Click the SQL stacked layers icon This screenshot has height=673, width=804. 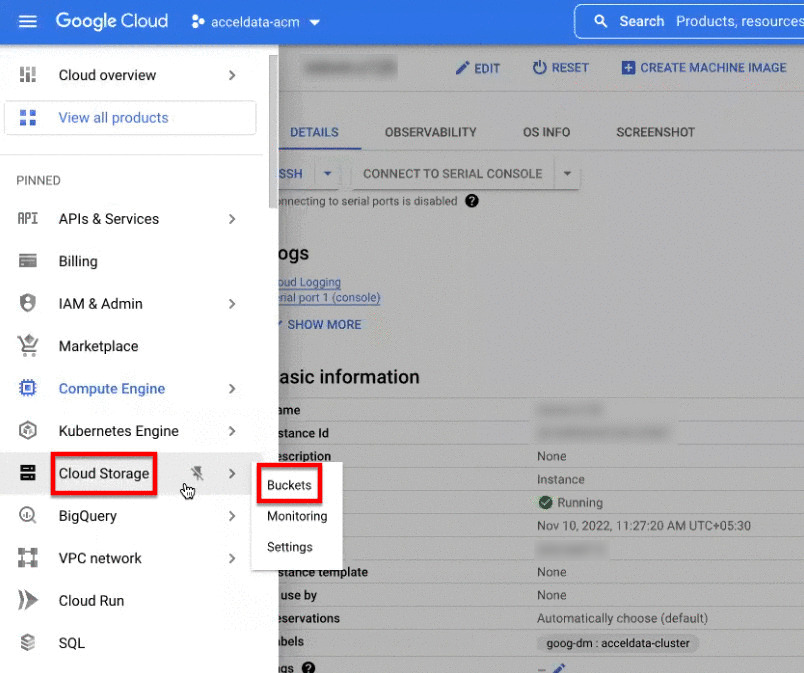[x=28, y=642]
